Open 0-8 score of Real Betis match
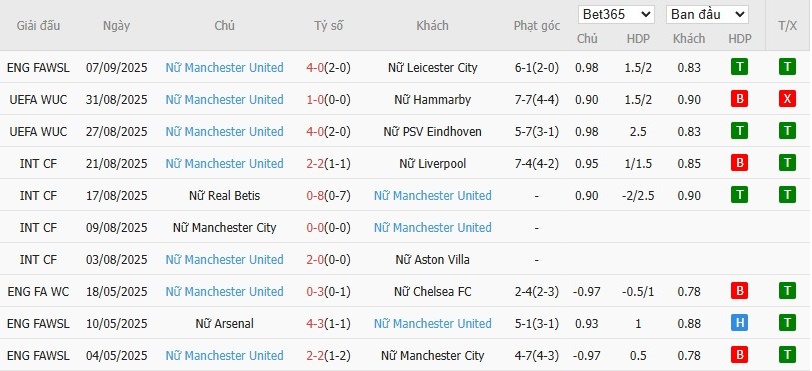Image resolution: width=812 pixels, height=371 pixels. [x=315, y=195]
